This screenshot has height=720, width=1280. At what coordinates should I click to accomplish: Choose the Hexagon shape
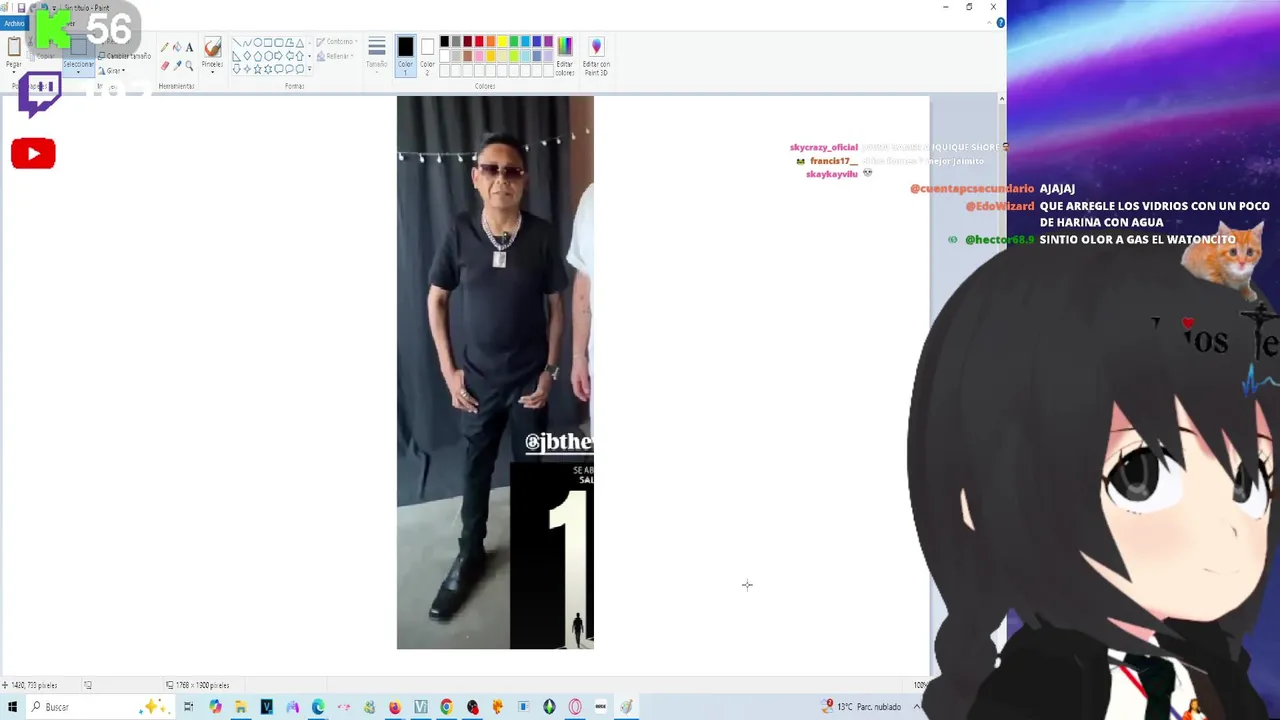coord(268,56)
